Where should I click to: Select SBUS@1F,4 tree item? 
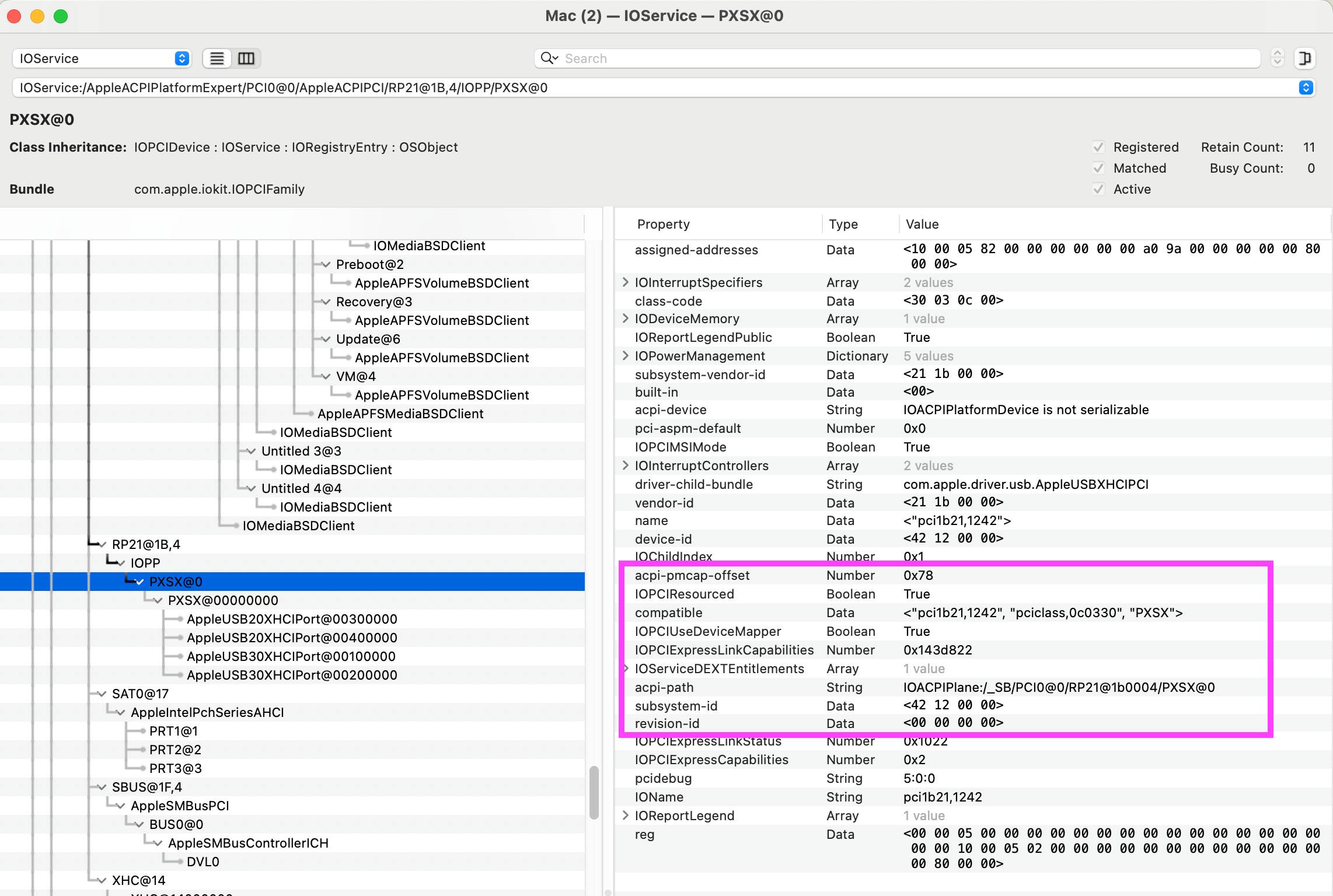tap(147, 787)
